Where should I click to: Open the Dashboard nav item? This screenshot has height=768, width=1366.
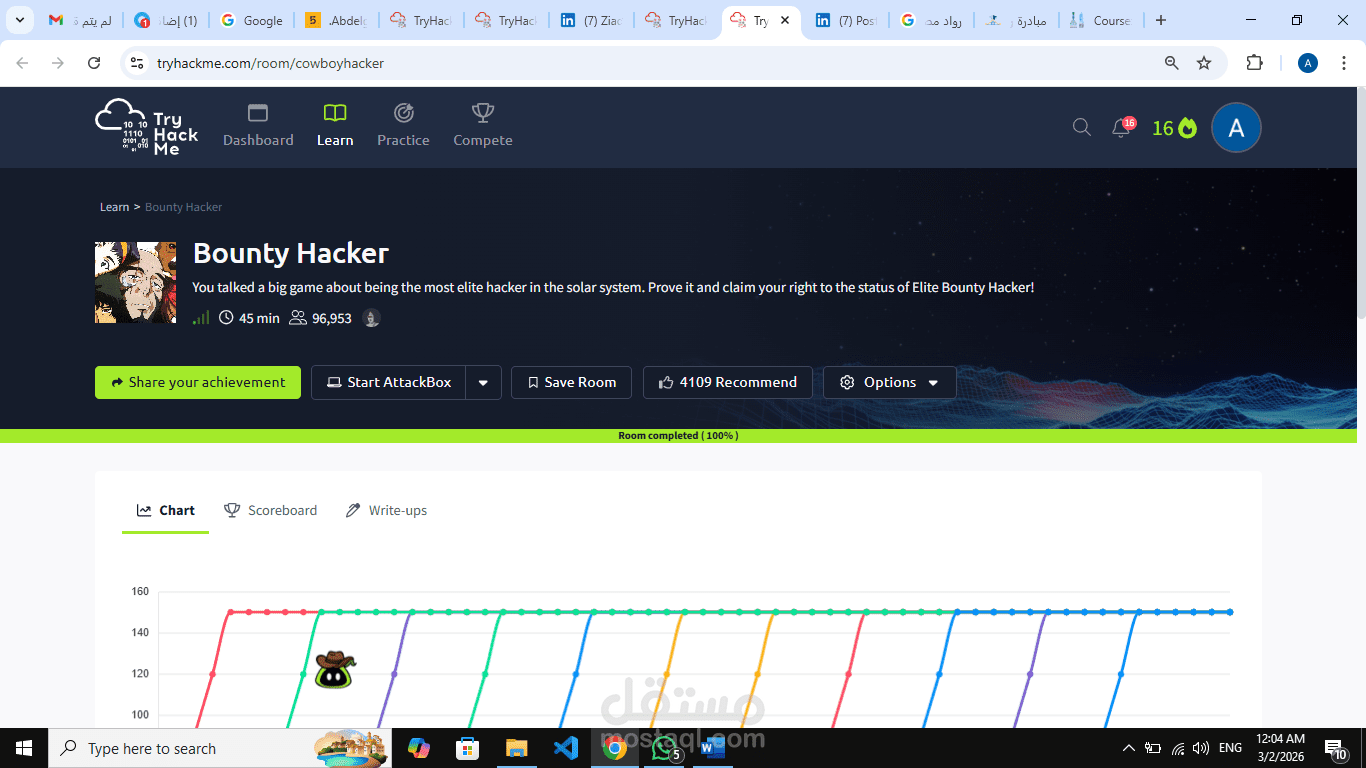[x=258, y=126]
